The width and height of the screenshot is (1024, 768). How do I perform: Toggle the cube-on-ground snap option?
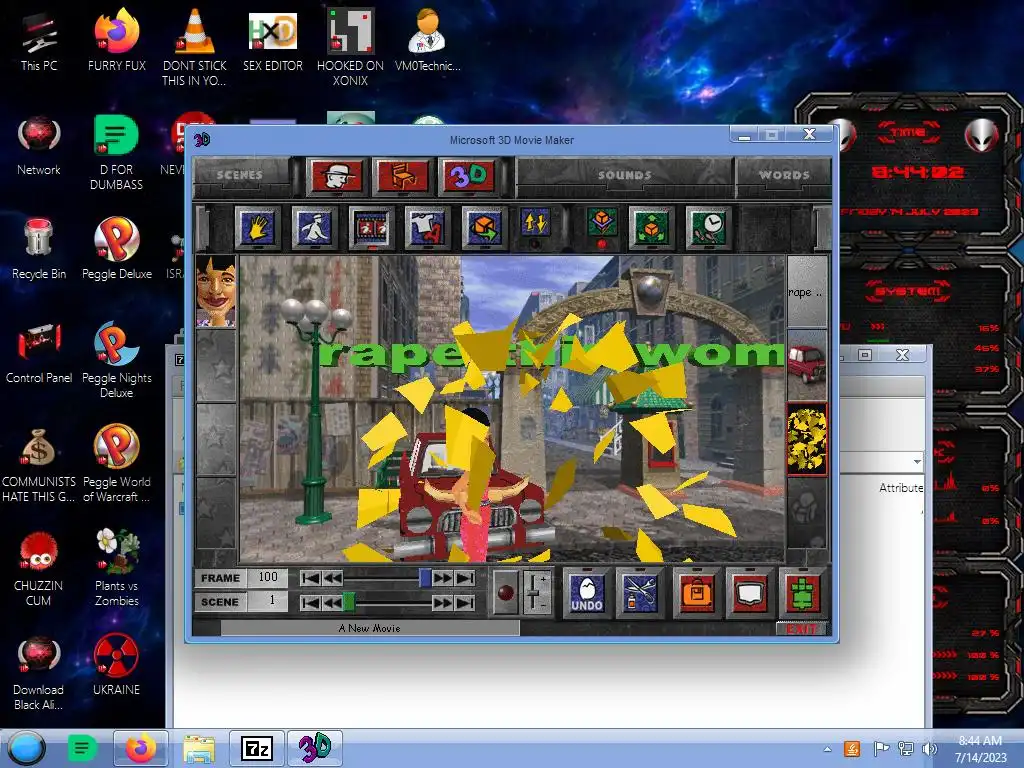(x=602, y=224)
